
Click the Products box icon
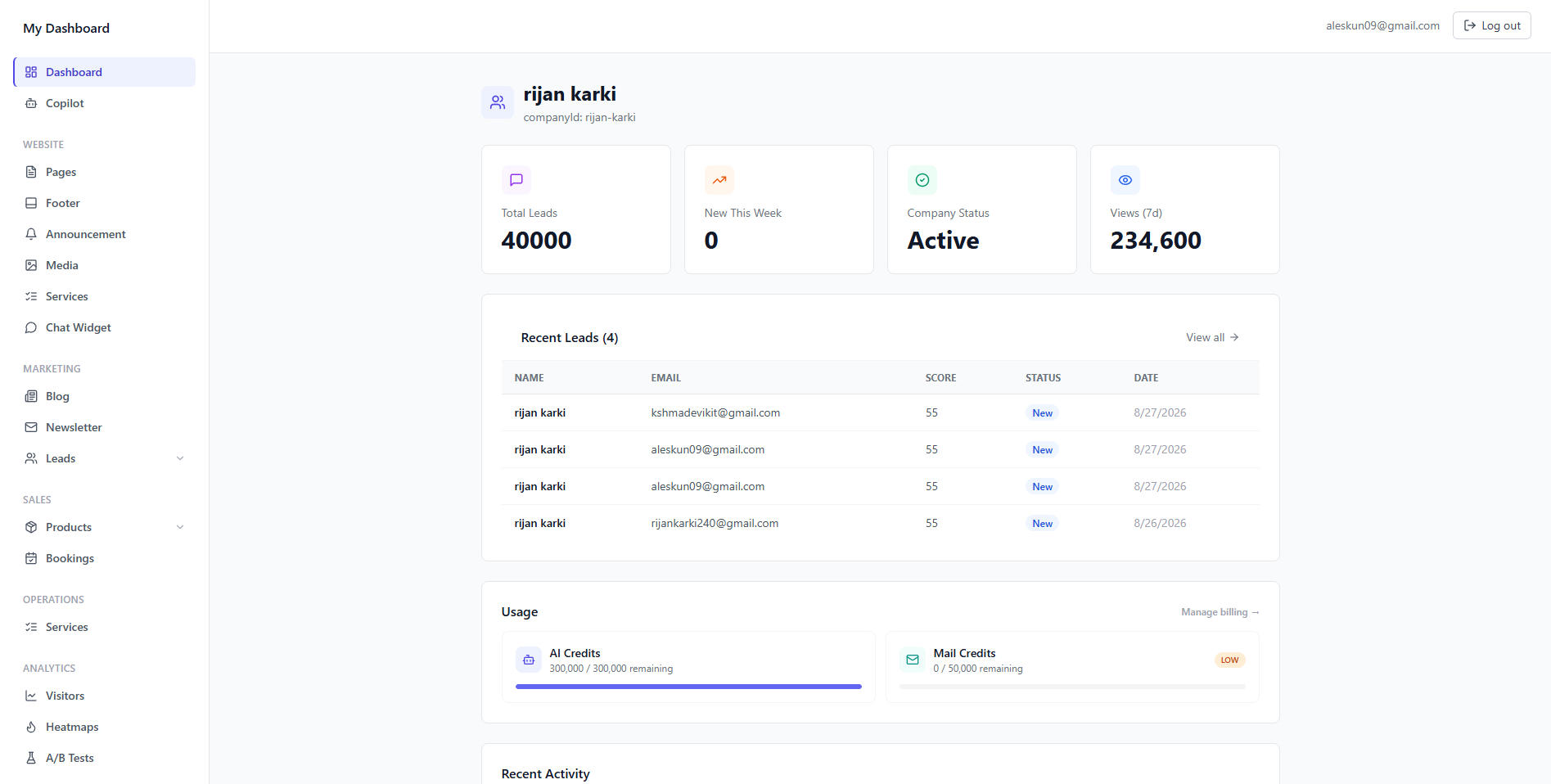31,527
